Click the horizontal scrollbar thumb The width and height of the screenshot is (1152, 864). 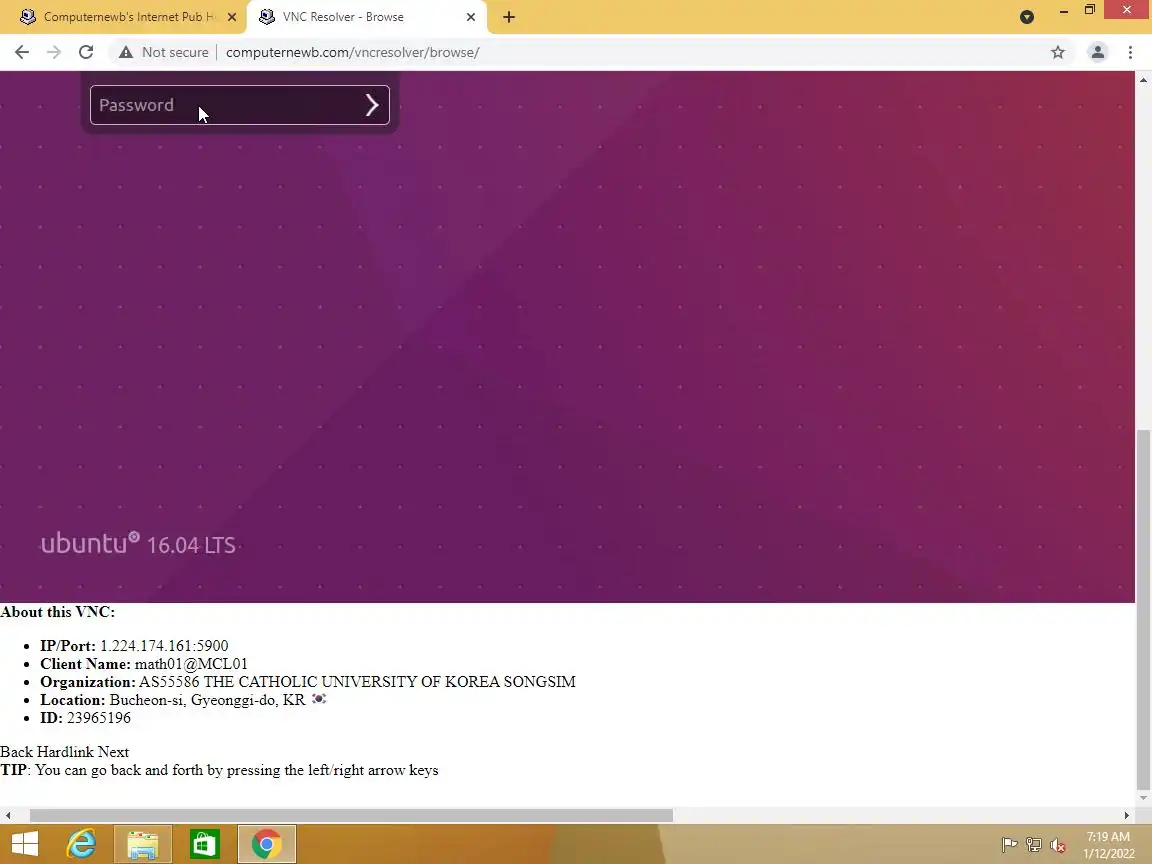pos(351,815)
